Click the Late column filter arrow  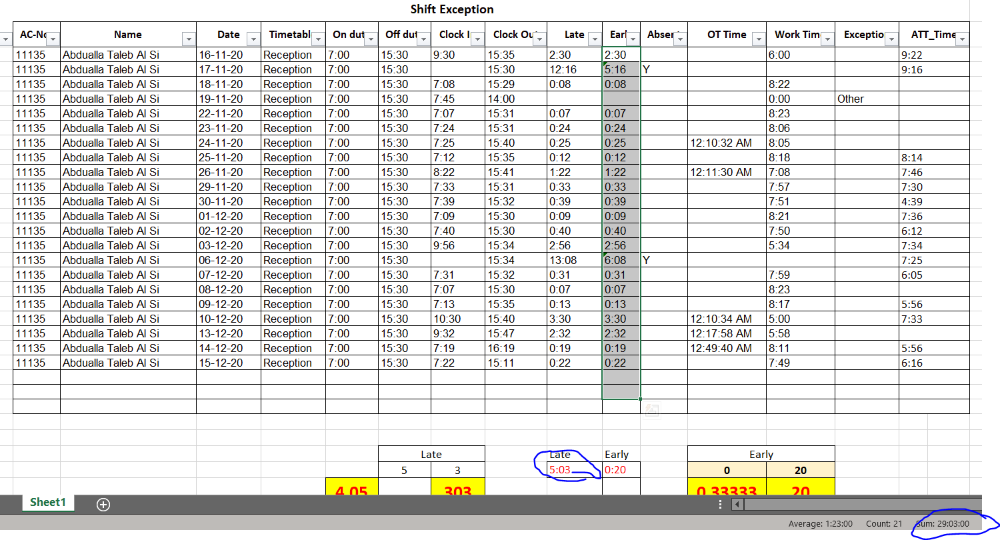pos(592,39)
